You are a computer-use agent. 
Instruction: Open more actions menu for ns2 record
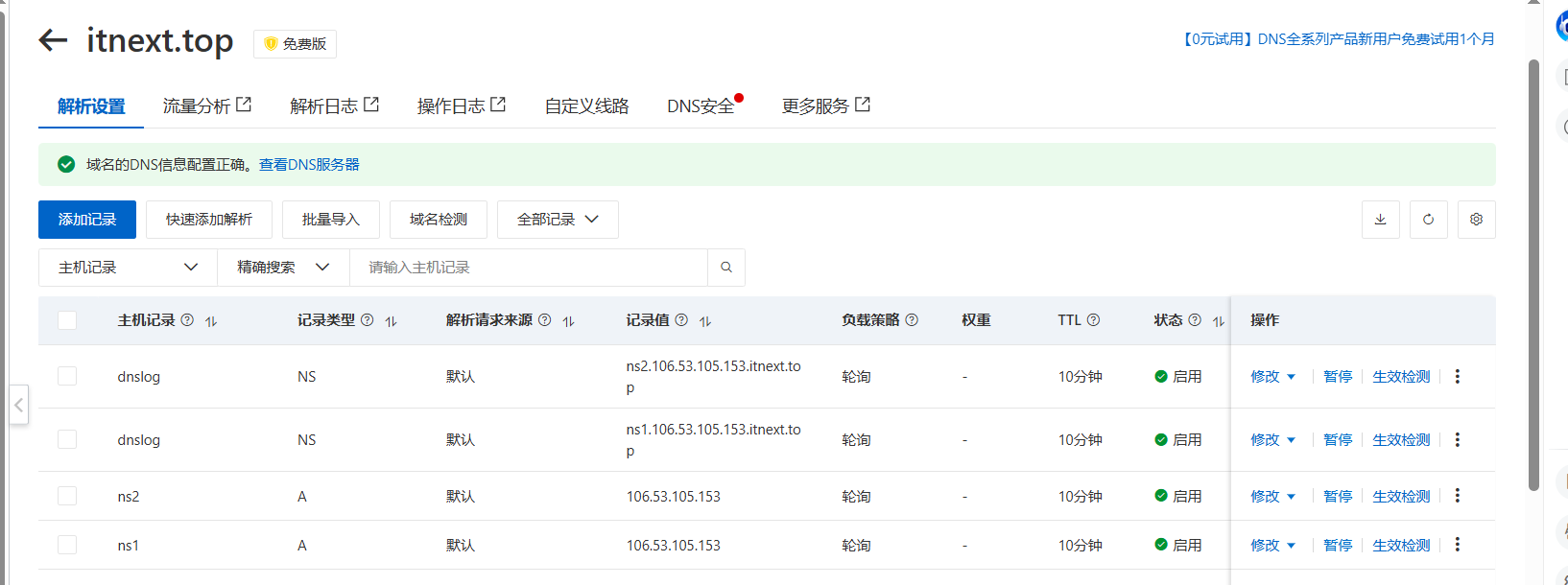[x=1457, y=496]
